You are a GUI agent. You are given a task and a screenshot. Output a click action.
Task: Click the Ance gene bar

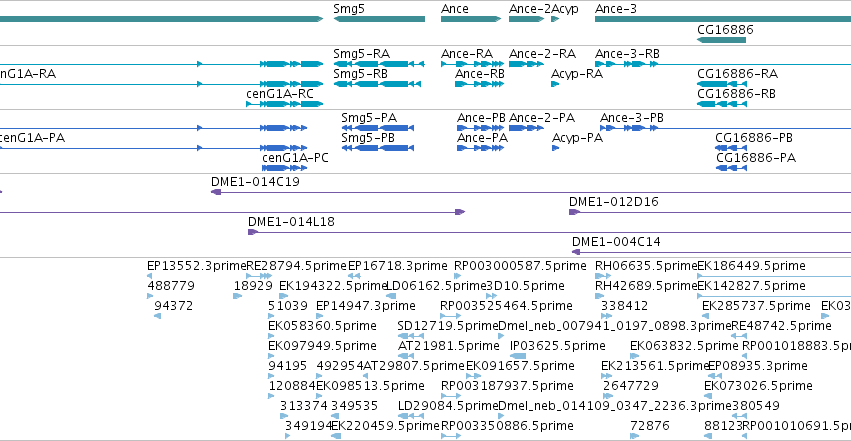tap(471, 19)
